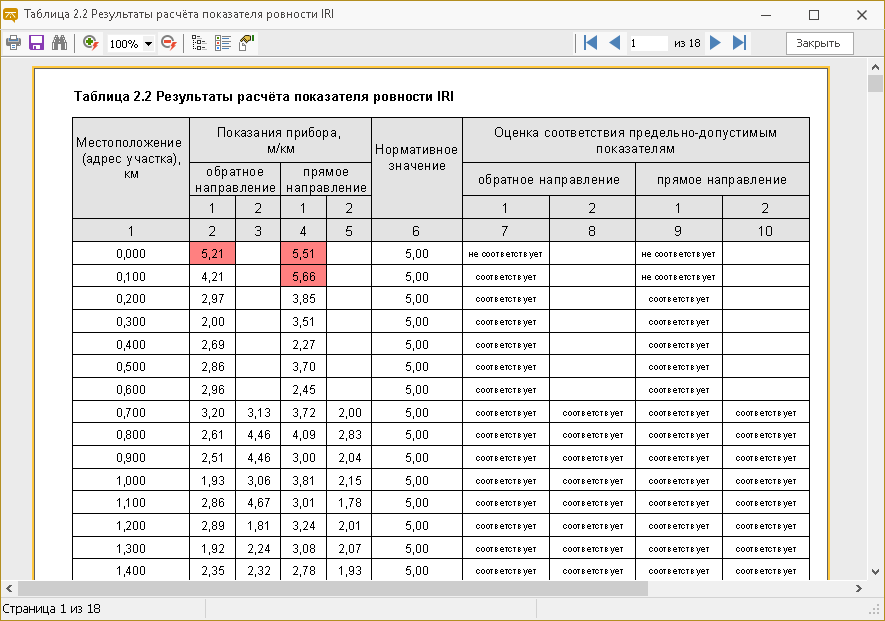The image size is (885, 621).
Task: Click 'не соответствует' in the 0,100 row
Action: 678,277
